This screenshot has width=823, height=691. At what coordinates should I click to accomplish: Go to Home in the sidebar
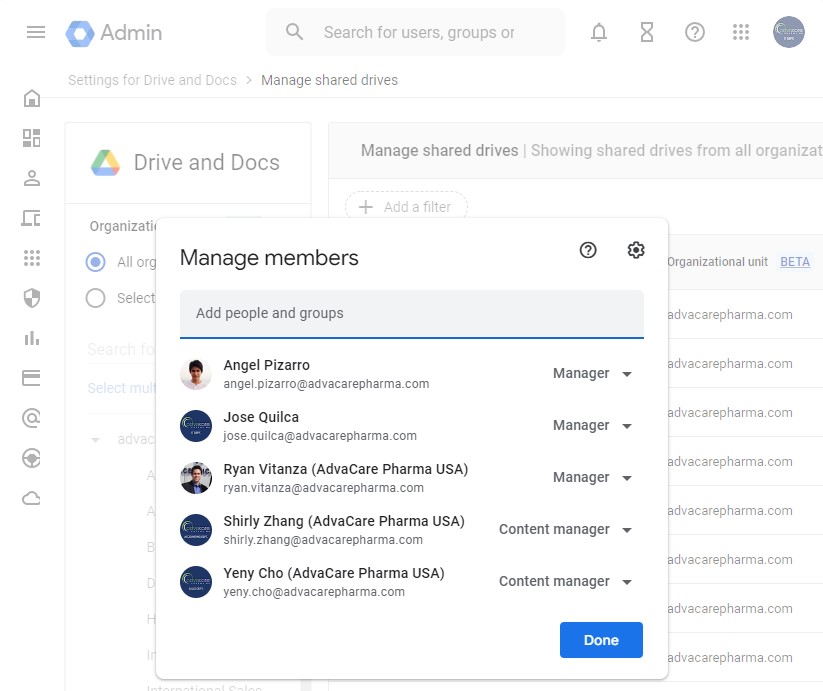pyautogui.click(x=32, y=98)
